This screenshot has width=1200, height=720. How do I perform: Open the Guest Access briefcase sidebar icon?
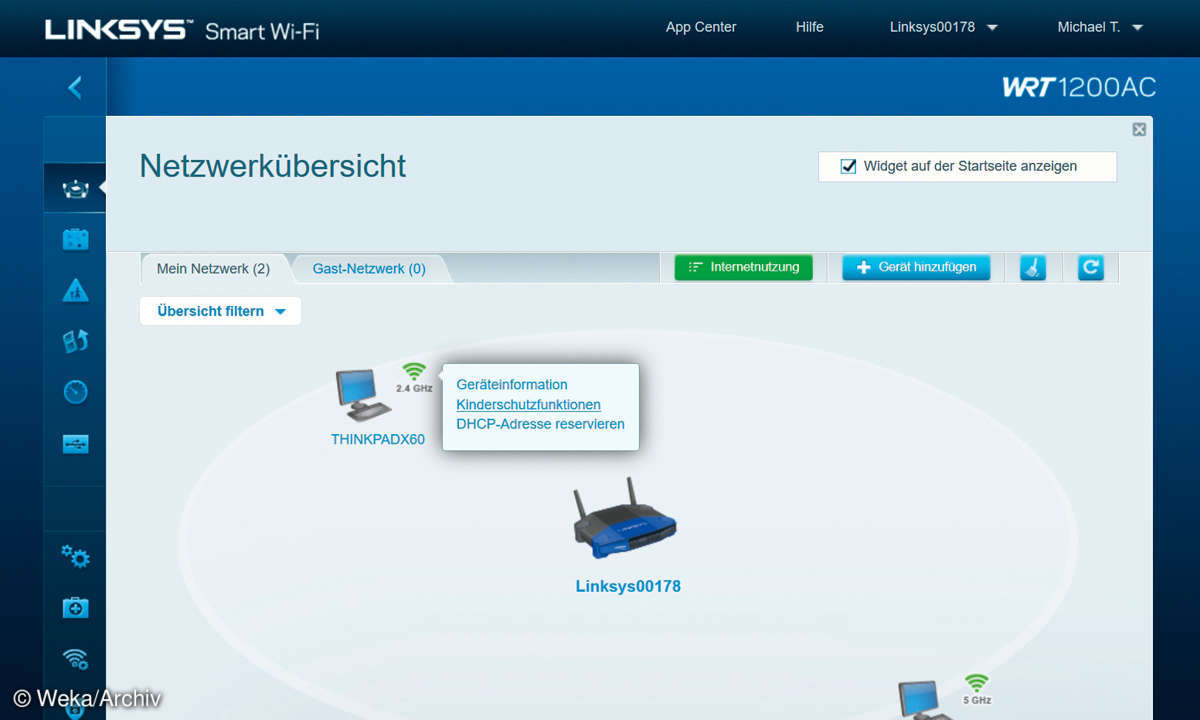tap(75, 239)
